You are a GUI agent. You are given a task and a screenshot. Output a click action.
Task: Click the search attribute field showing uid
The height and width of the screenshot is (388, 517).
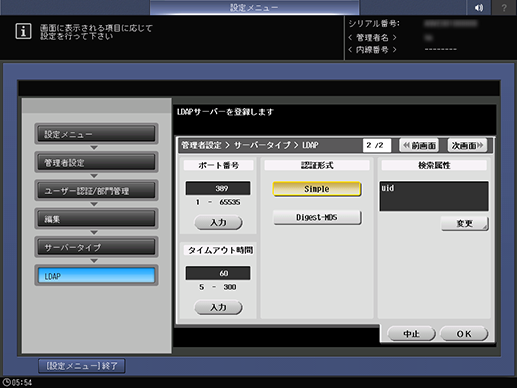click(x=434, y=196)
